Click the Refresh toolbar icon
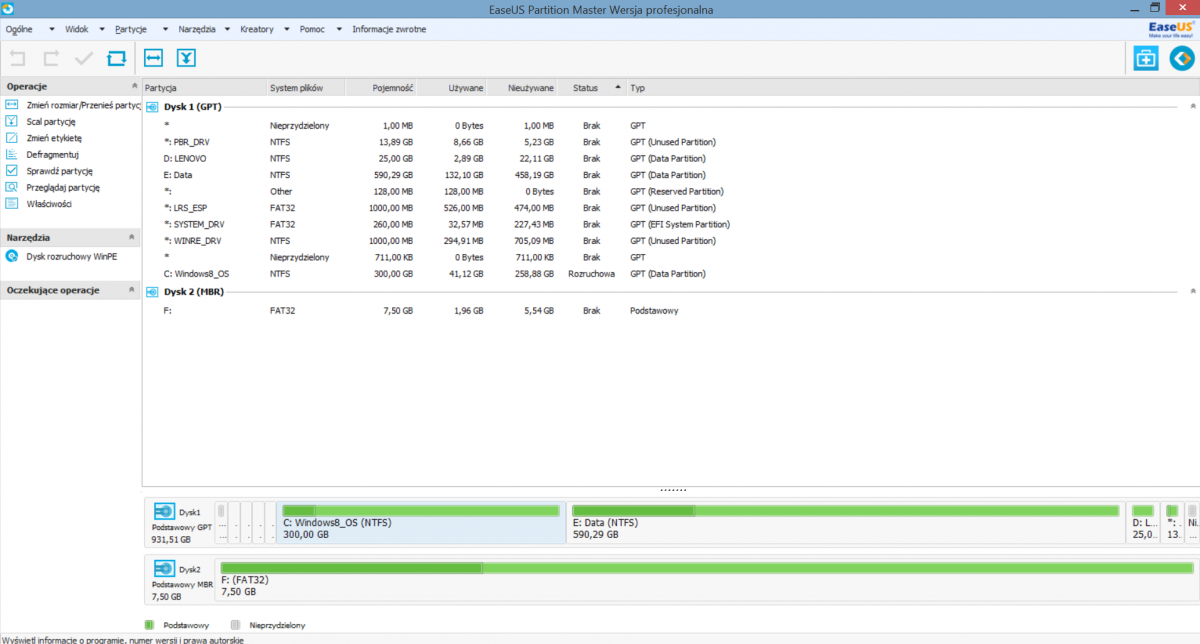 click(x=117, y=58)
